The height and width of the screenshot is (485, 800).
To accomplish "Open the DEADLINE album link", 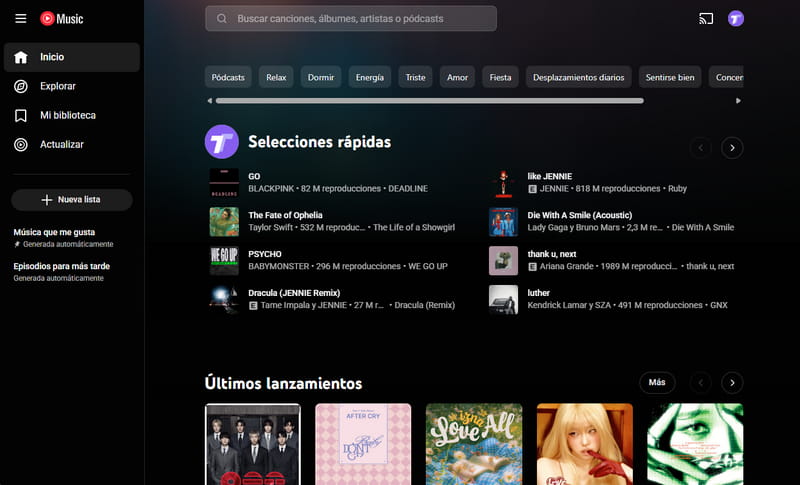I will 408,189.
